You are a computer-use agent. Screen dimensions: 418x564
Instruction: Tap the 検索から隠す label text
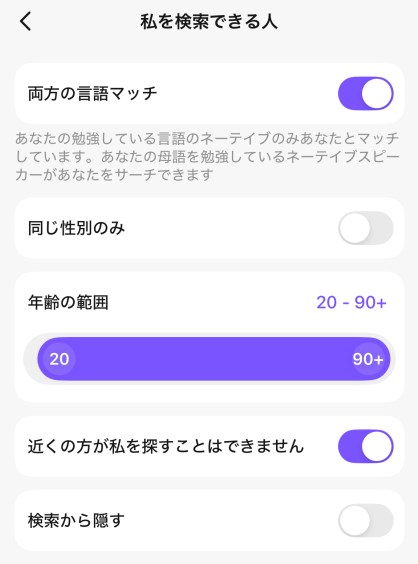pyautogui.click(x=76, y=520)
